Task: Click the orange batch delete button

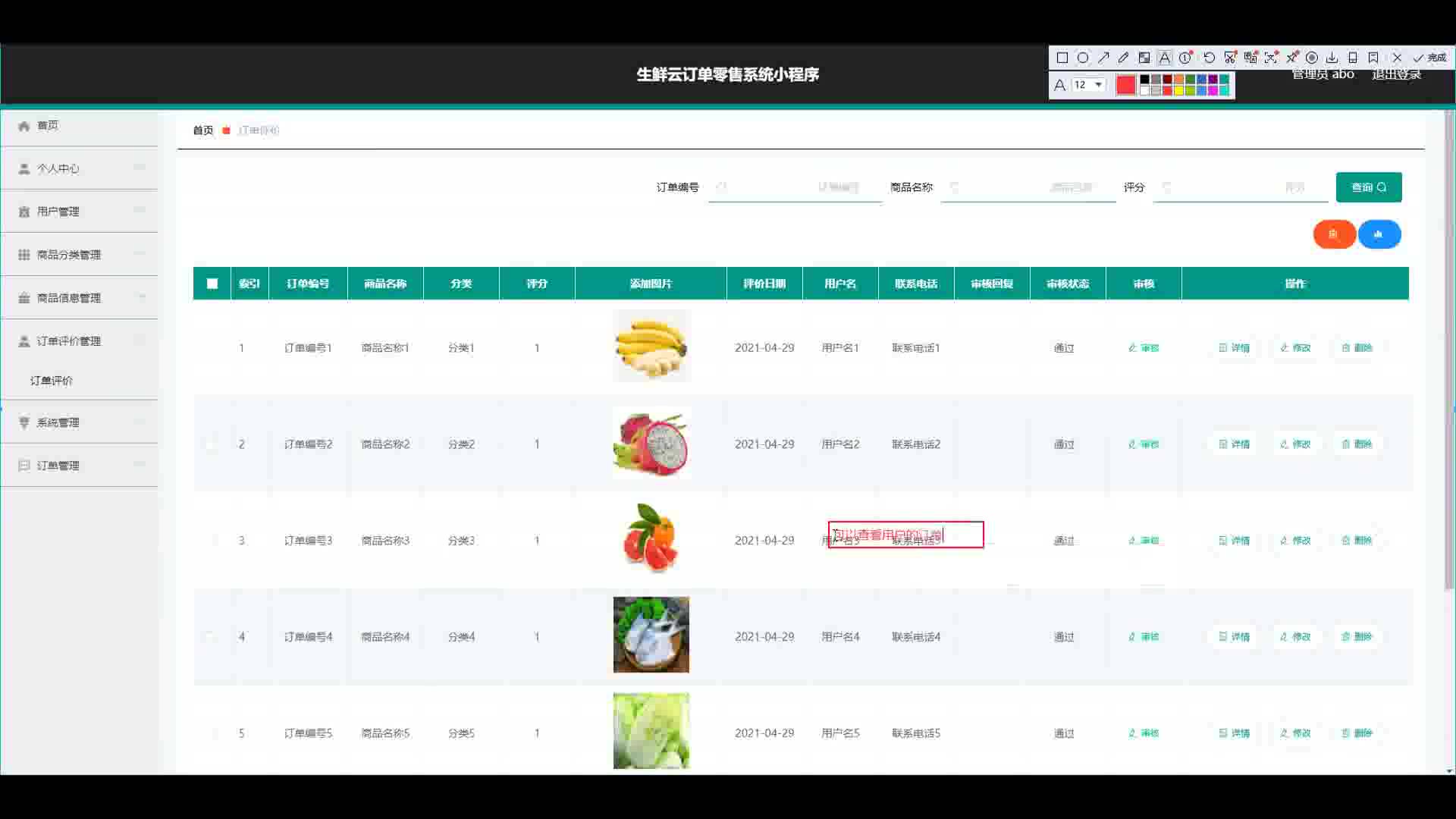Action: click(1334, 234)
